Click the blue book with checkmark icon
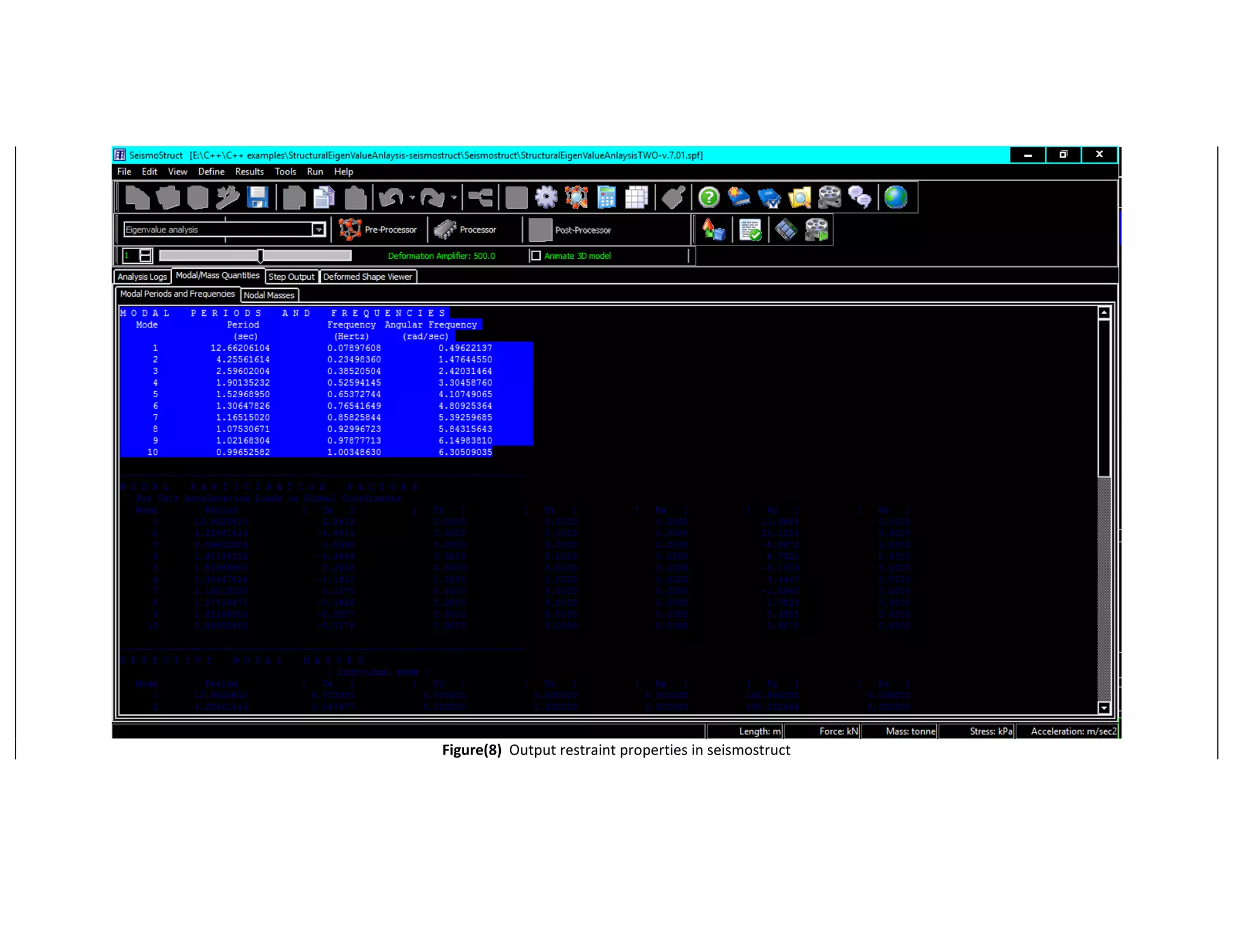This screenshot has height=952, width=1233. [769, 197]
